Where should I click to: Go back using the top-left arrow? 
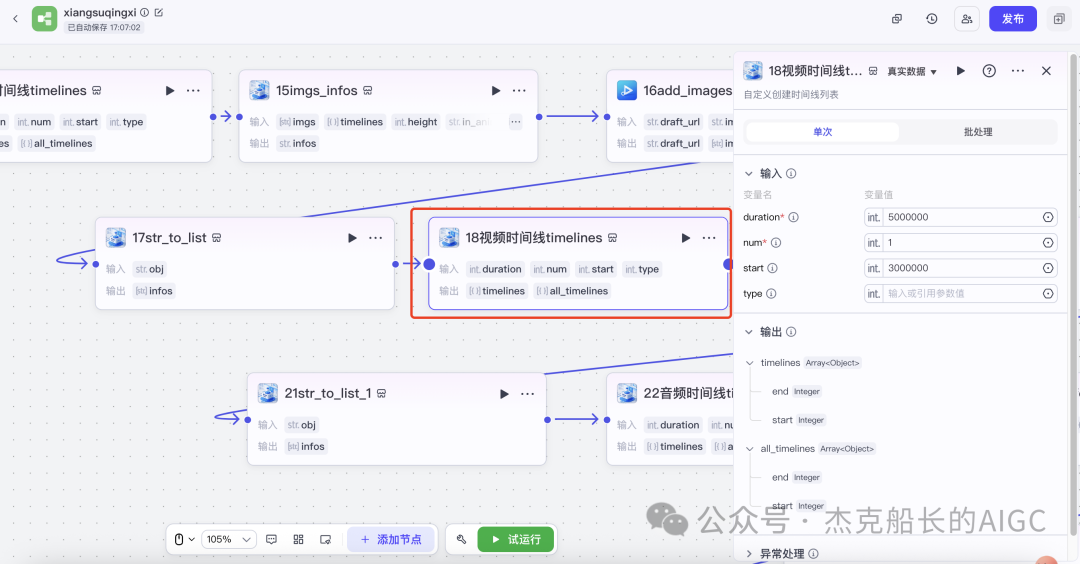15,19
